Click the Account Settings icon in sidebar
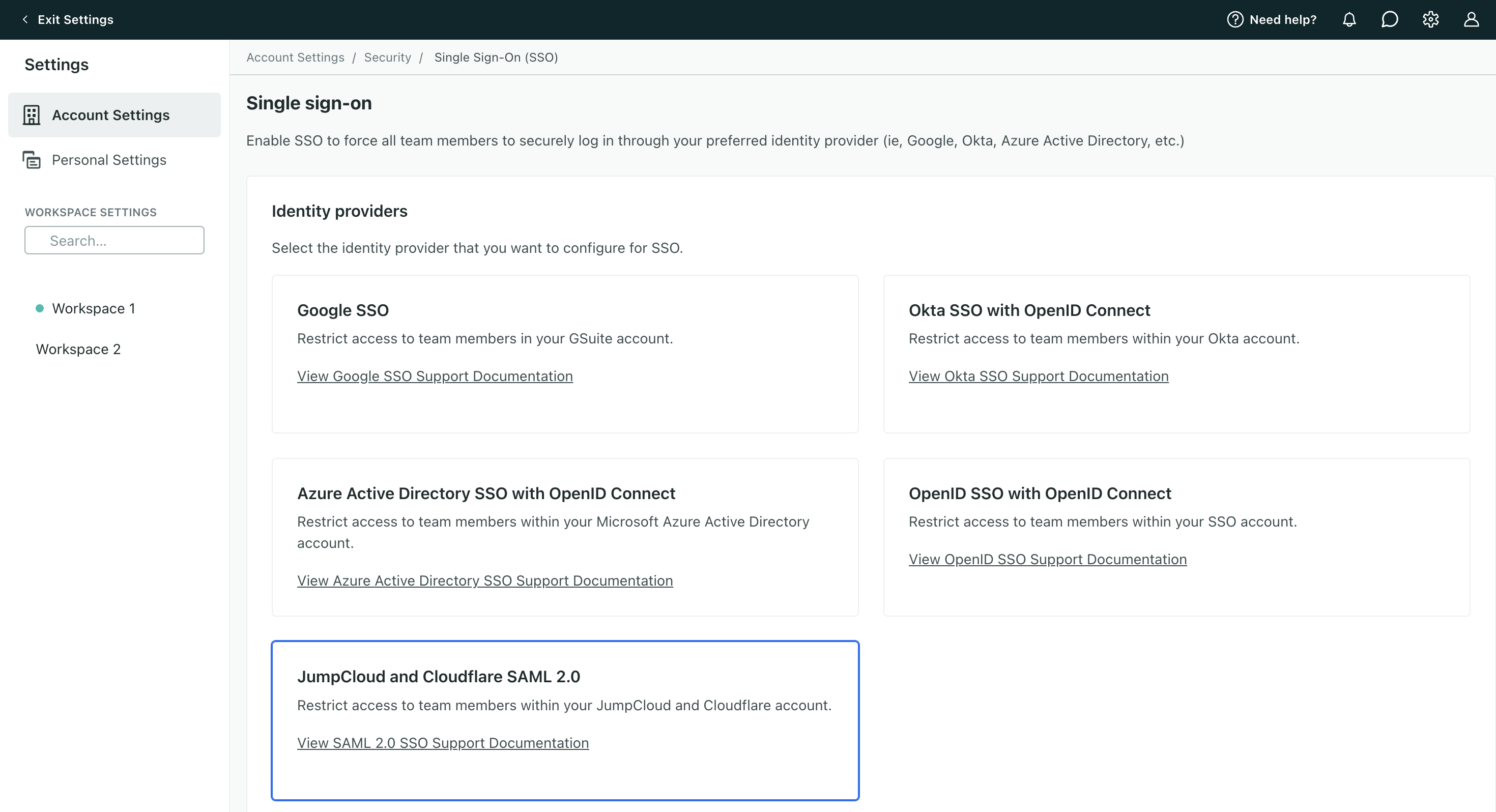Viewport: 1496px width, 812px height. (x=31, y=114)
